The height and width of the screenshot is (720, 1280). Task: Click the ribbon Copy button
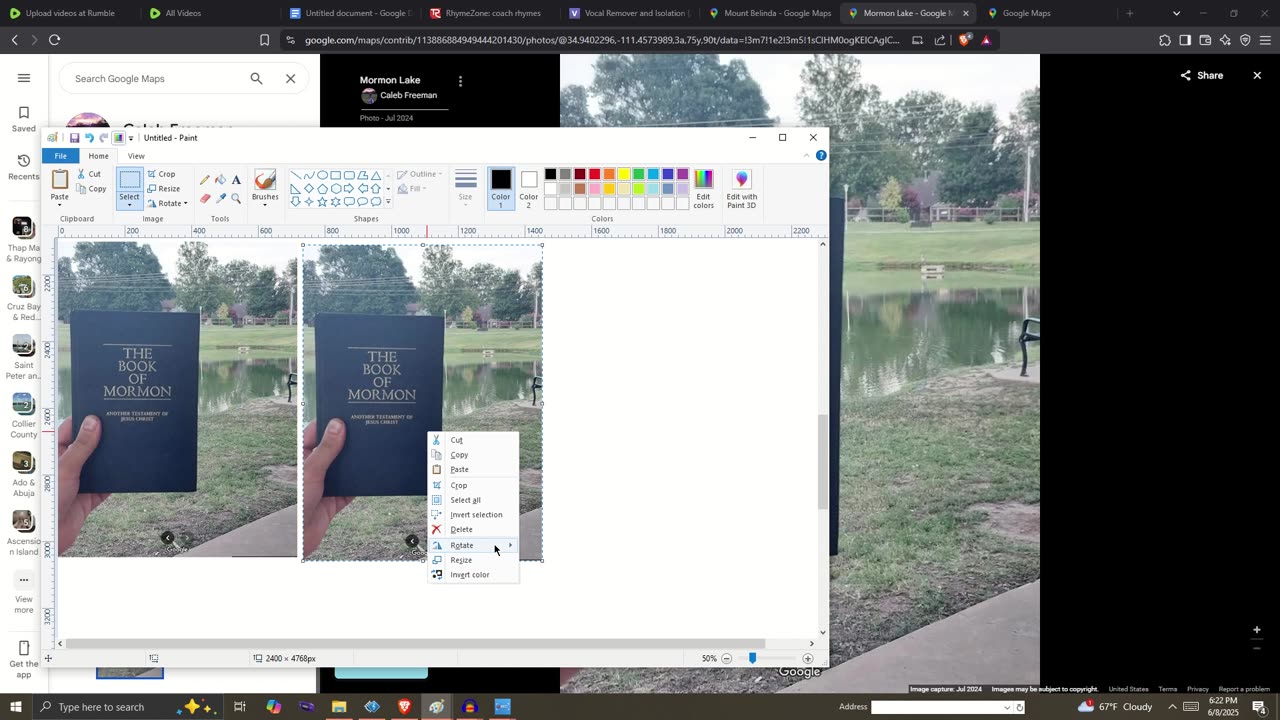click(x=91, y=189)
